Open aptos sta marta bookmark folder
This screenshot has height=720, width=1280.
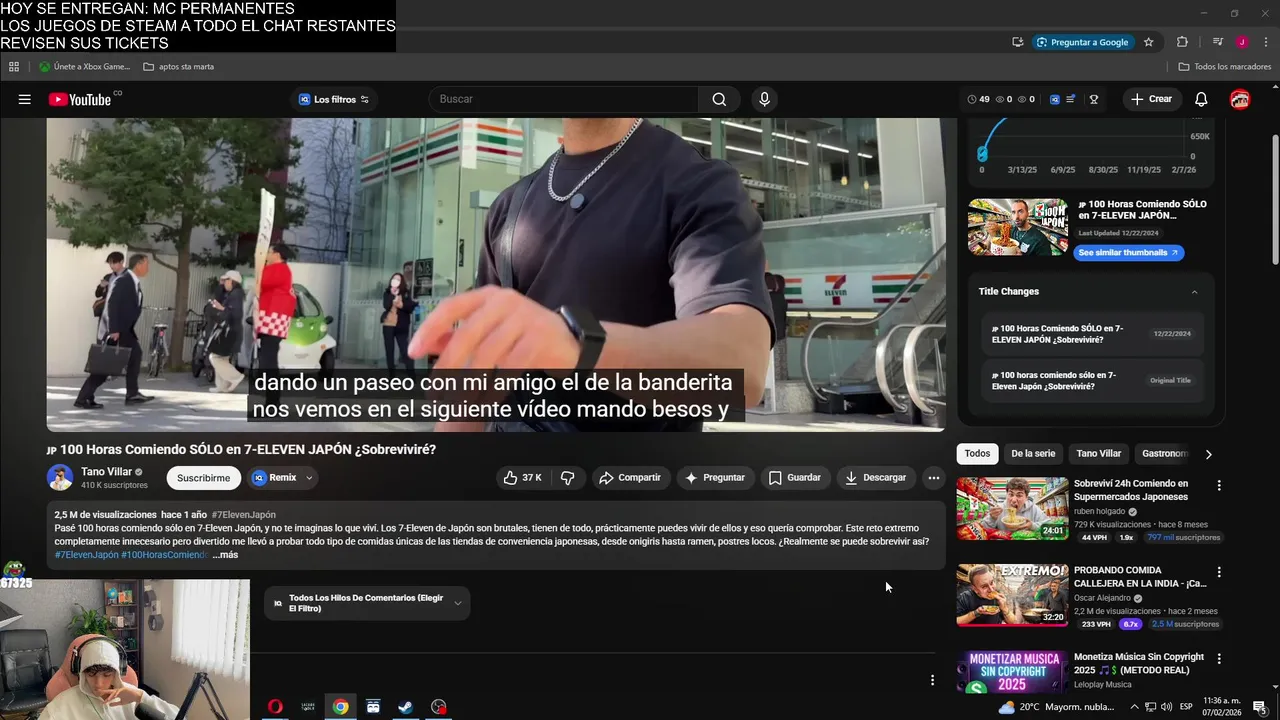coord(178,67)
